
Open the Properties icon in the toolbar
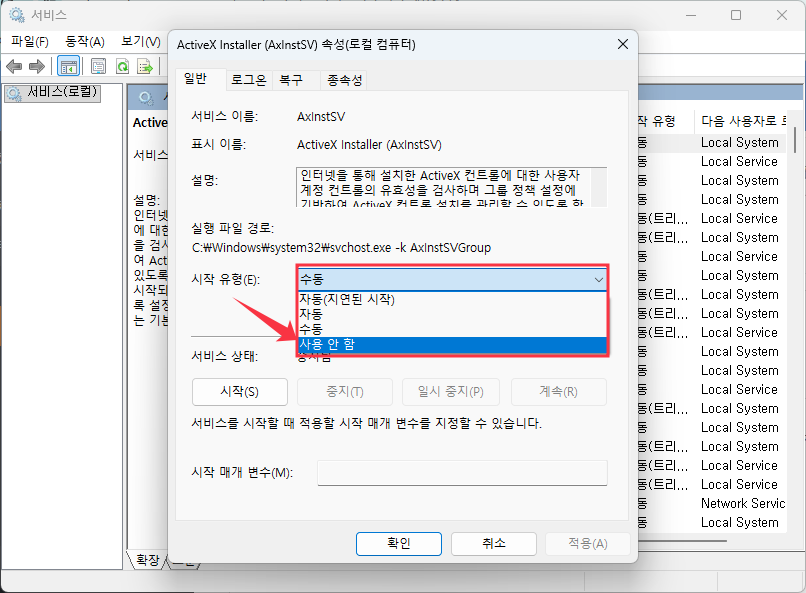(98, 66)
